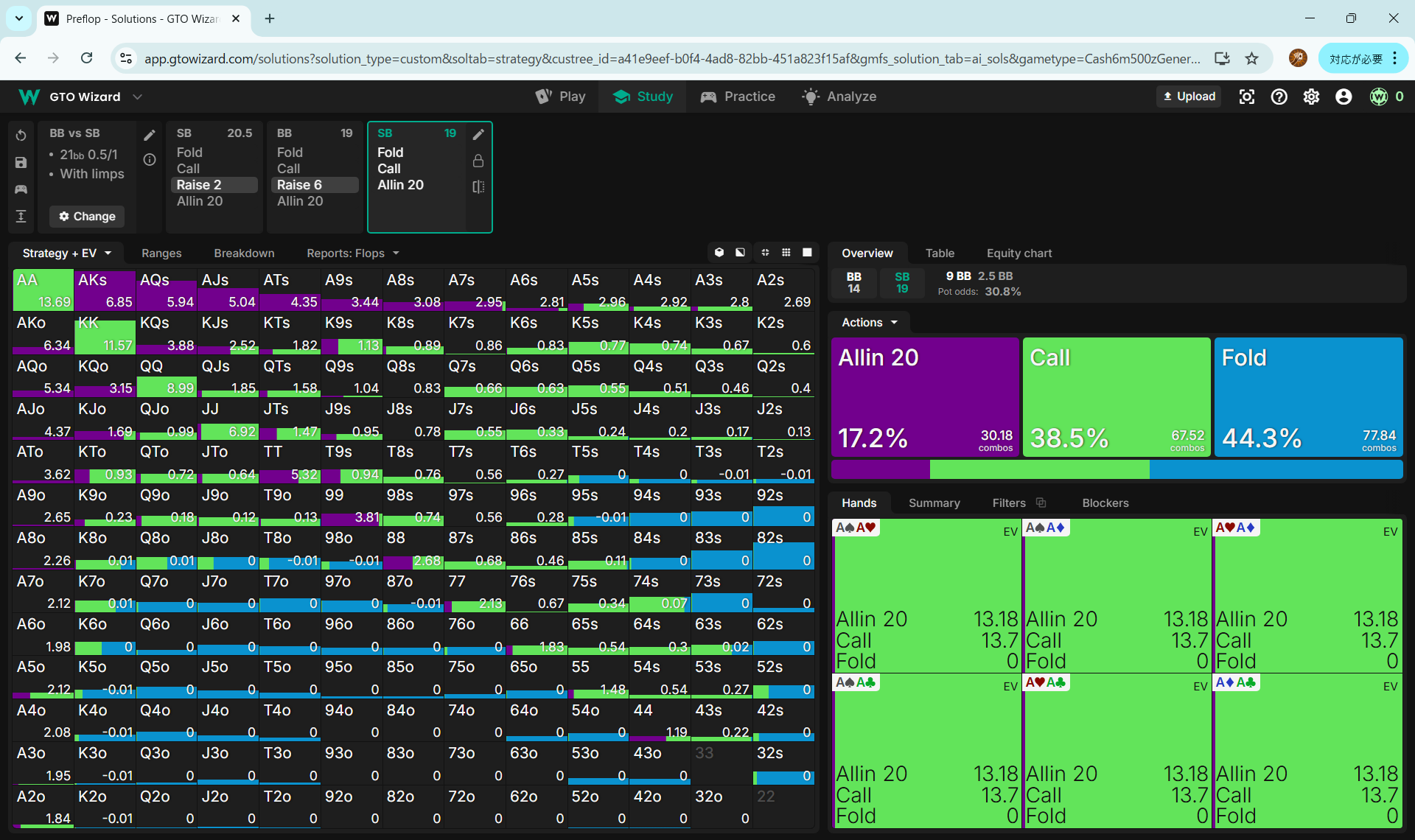Open the Strategy + EV dropdown
The width and height of the screenshot is (1415, 840).
(x=66, y=253)
